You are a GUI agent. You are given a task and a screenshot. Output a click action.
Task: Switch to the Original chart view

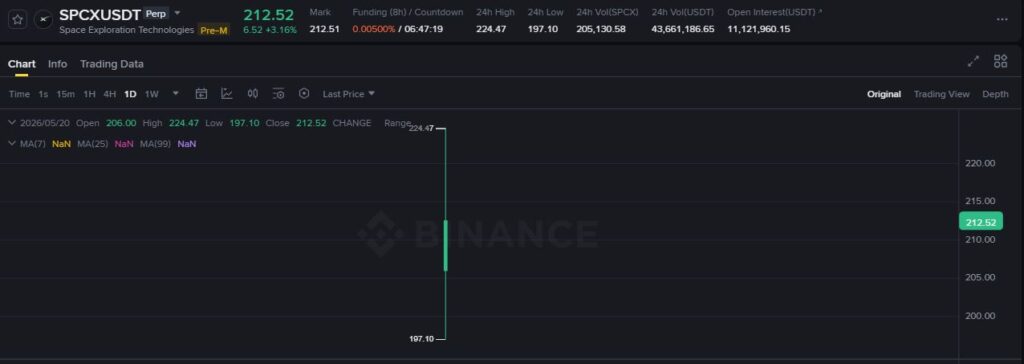884,94
